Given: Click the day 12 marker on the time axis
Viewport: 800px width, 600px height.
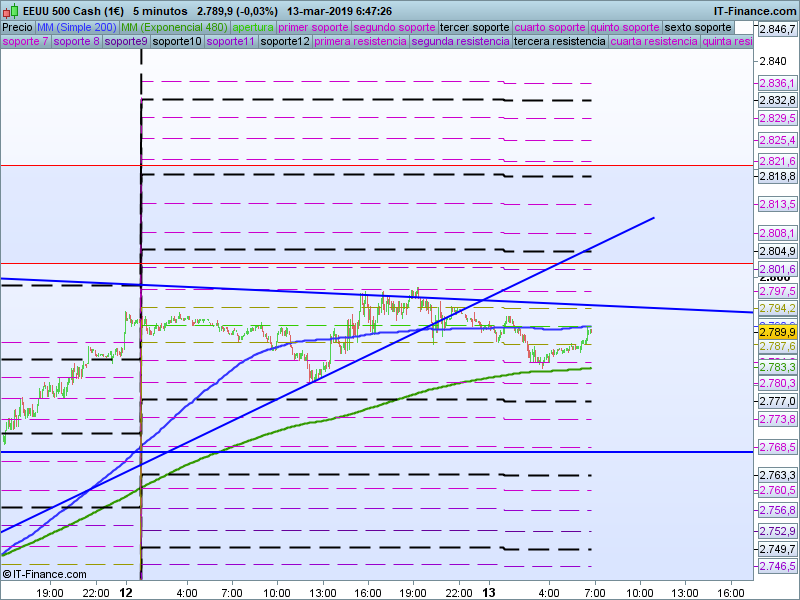Looking at the screenshot, I should (126, 593).
